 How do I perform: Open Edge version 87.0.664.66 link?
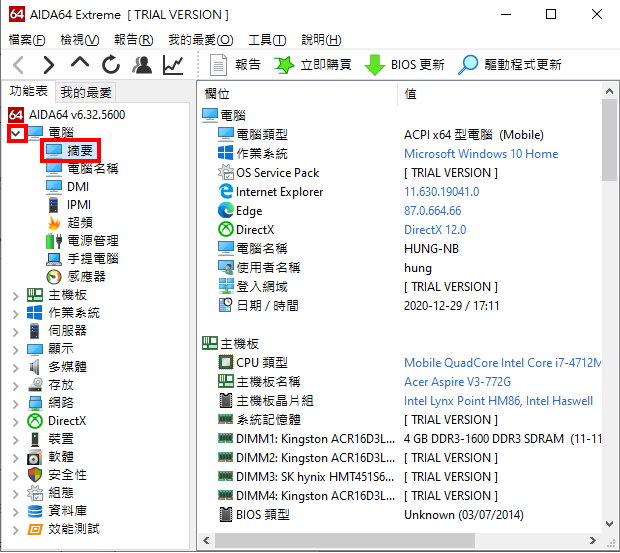click(x=432, y=211)
